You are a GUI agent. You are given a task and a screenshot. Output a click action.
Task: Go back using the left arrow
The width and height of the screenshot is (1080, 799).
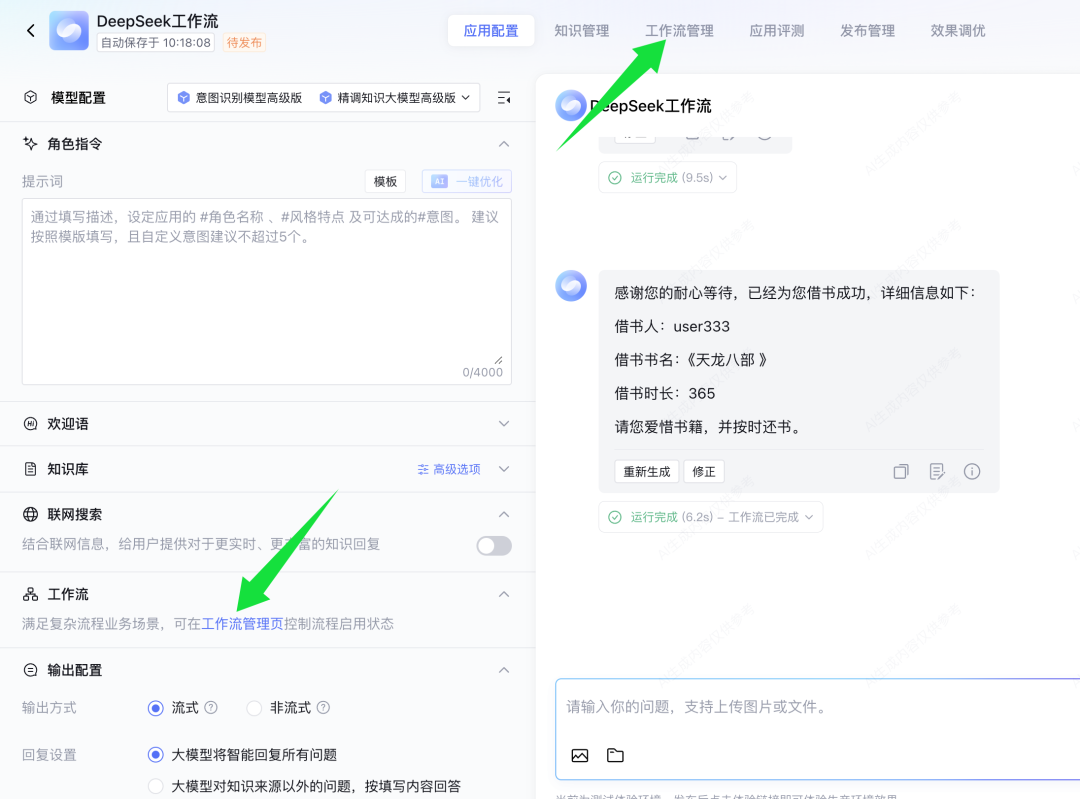(x=30, y=30)
